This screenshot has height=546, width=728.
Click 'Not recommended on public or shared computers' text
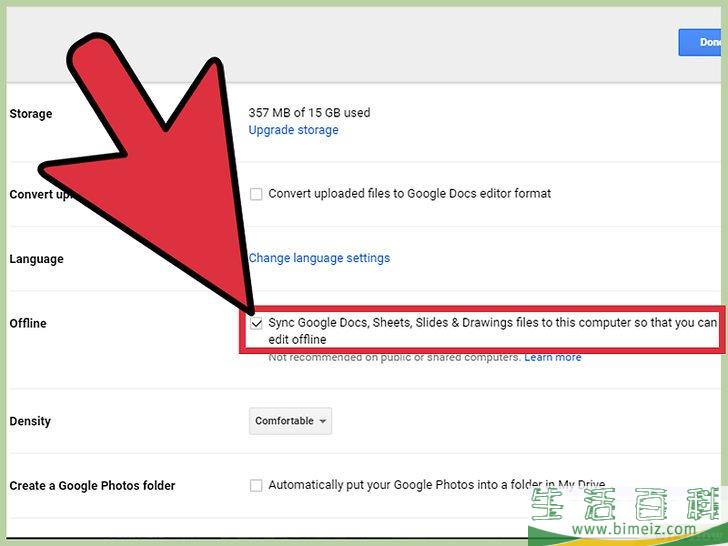coord(395,358)
